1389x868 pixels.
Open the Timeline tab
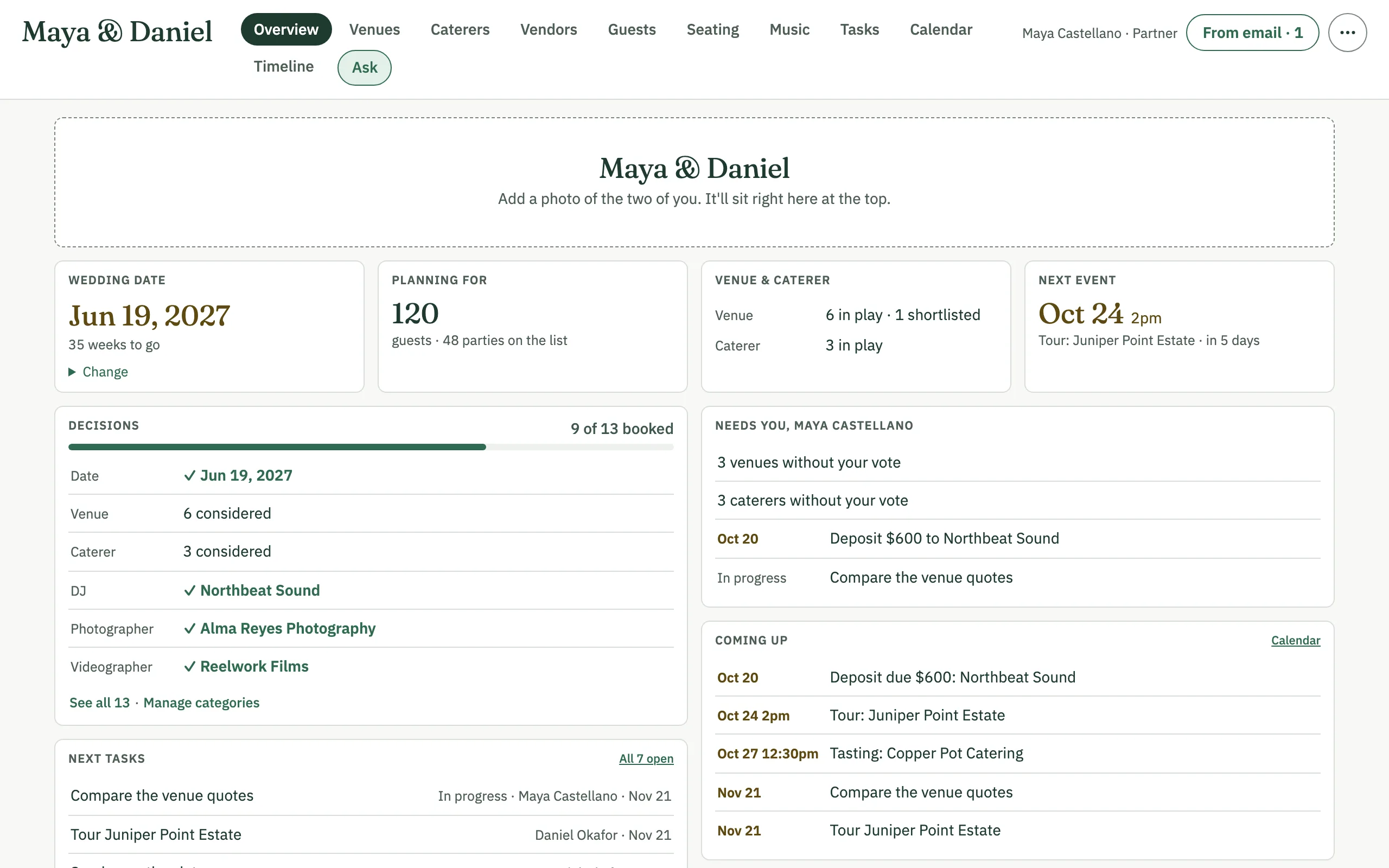(284, 67)
